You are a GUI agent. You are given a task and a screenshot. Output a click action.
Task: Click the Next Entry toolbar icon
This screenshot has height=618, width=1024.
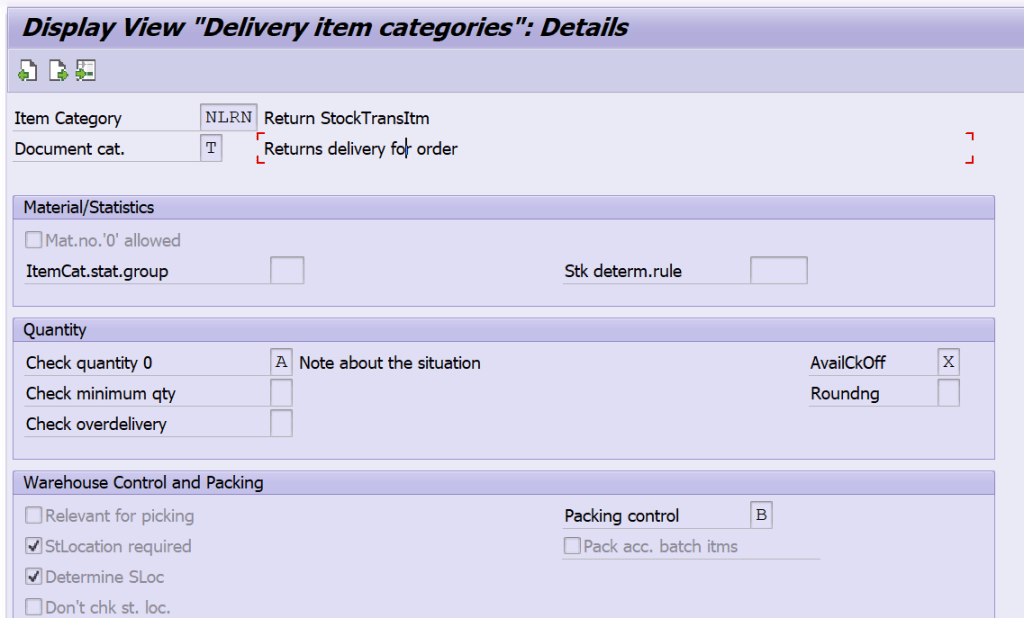pos(57,70)
